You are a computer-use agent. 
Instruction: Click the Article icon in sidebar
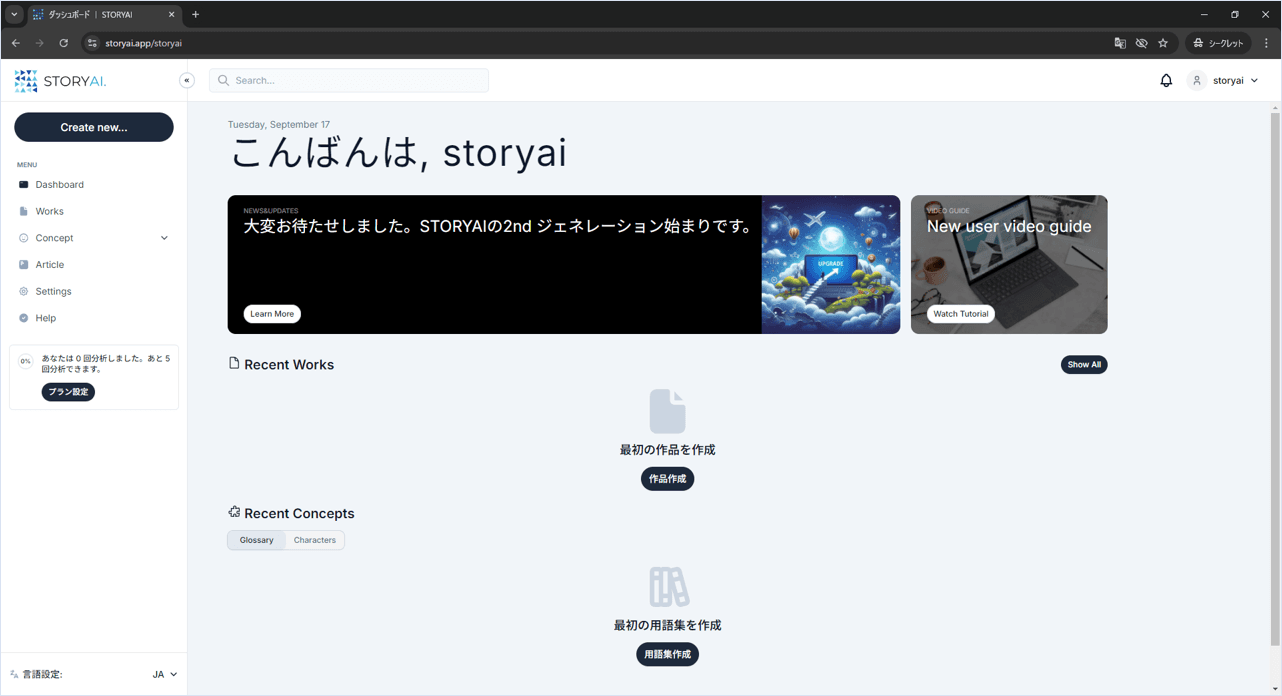pyautogui.click(x=24, y=264)
